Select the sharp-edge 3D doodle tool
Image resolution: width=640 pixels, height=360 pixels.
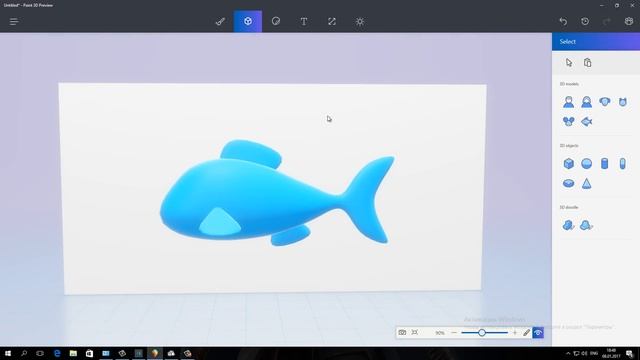[x=569, y=225]
